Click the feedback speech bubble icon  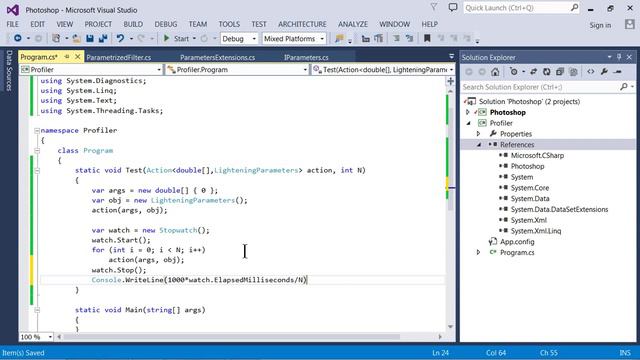(x=453, y=7)
